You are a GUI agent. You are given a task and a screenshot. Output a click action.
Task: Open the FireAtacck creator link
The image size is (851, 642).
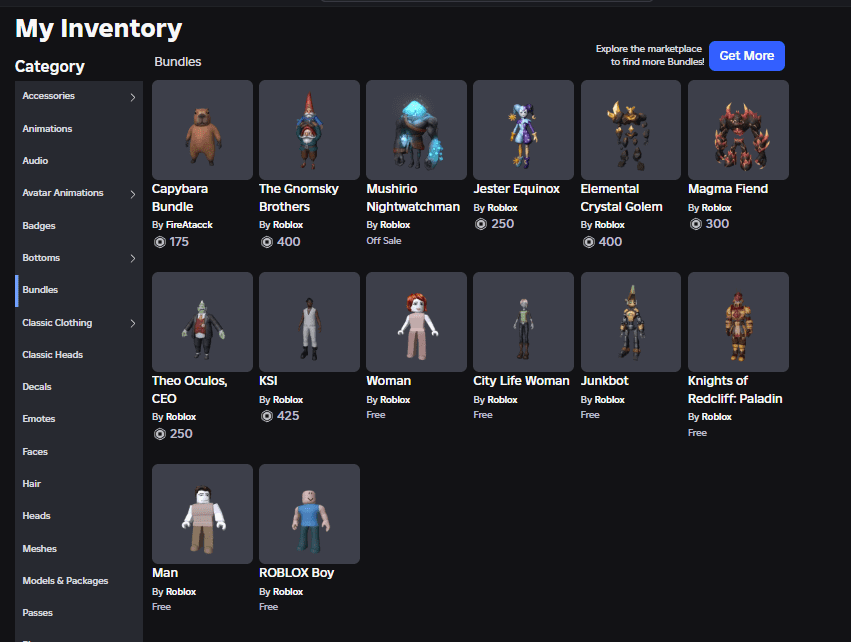coord(189,225)
